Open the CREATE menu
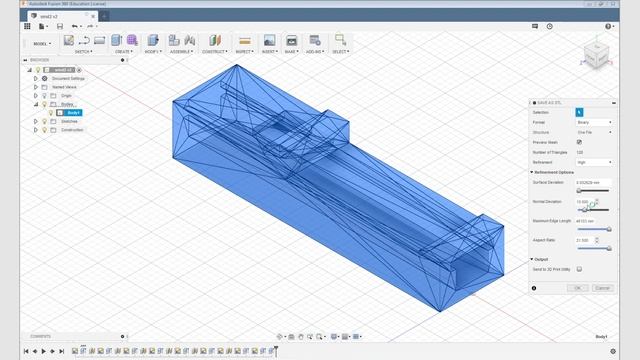 pos(124,52)
